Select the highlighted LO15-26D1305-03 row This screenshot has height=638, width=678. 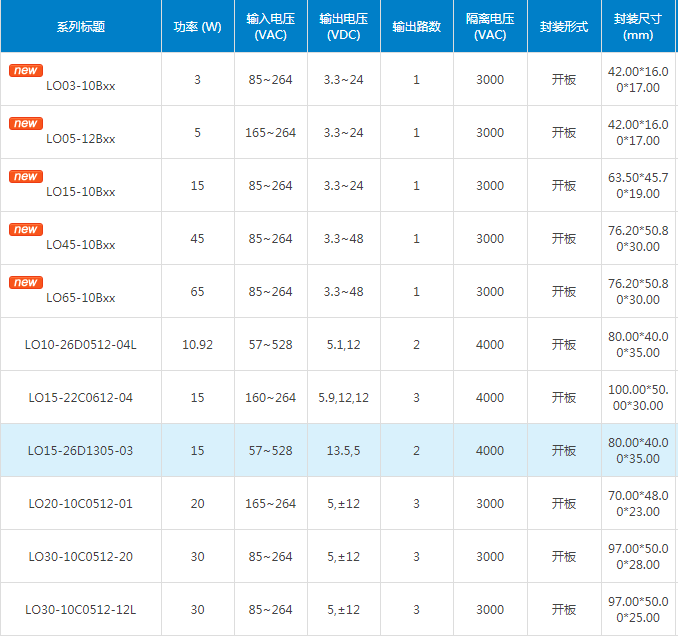80,451
